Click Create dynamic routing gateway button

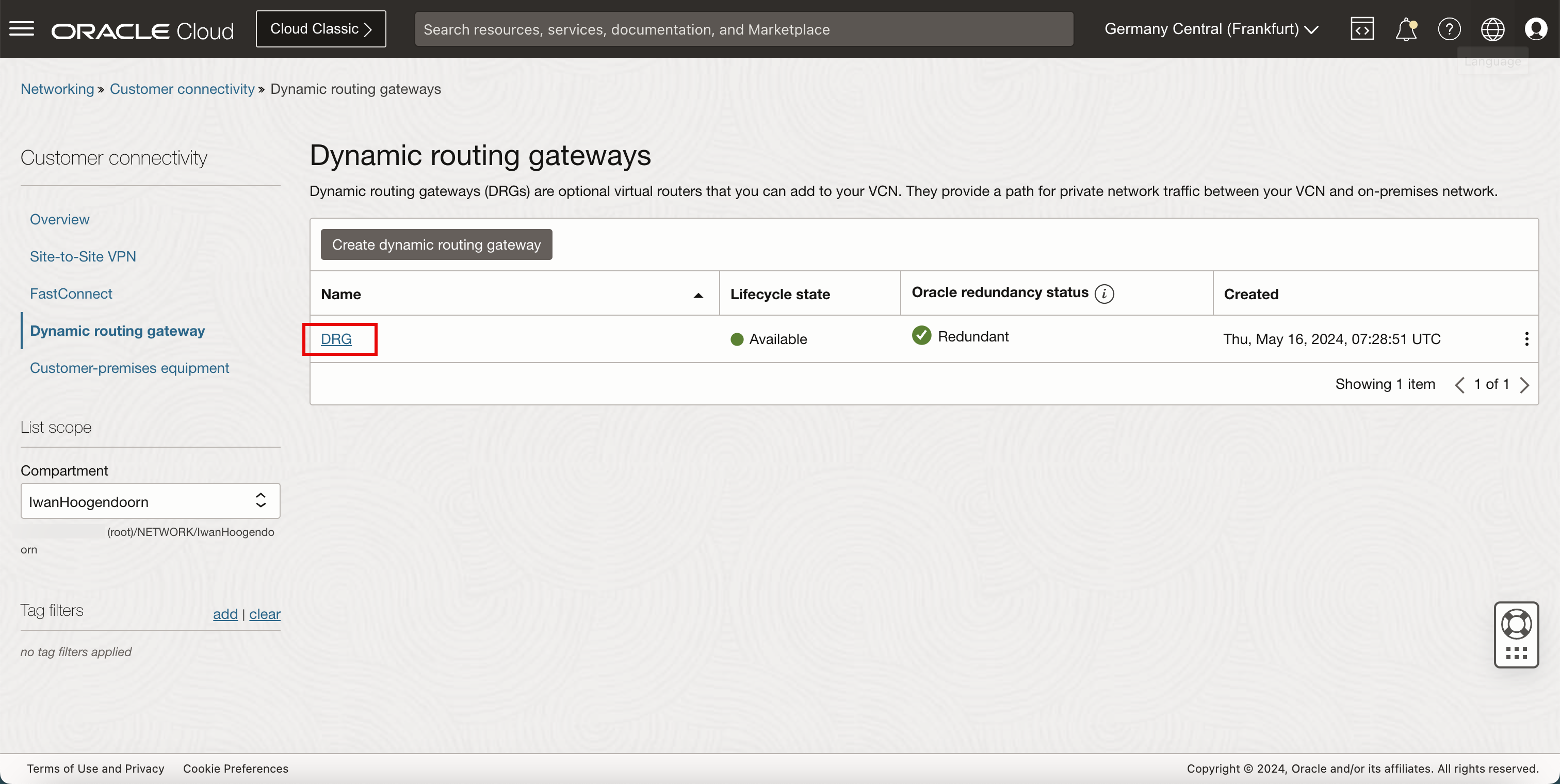tap(436, 244)
